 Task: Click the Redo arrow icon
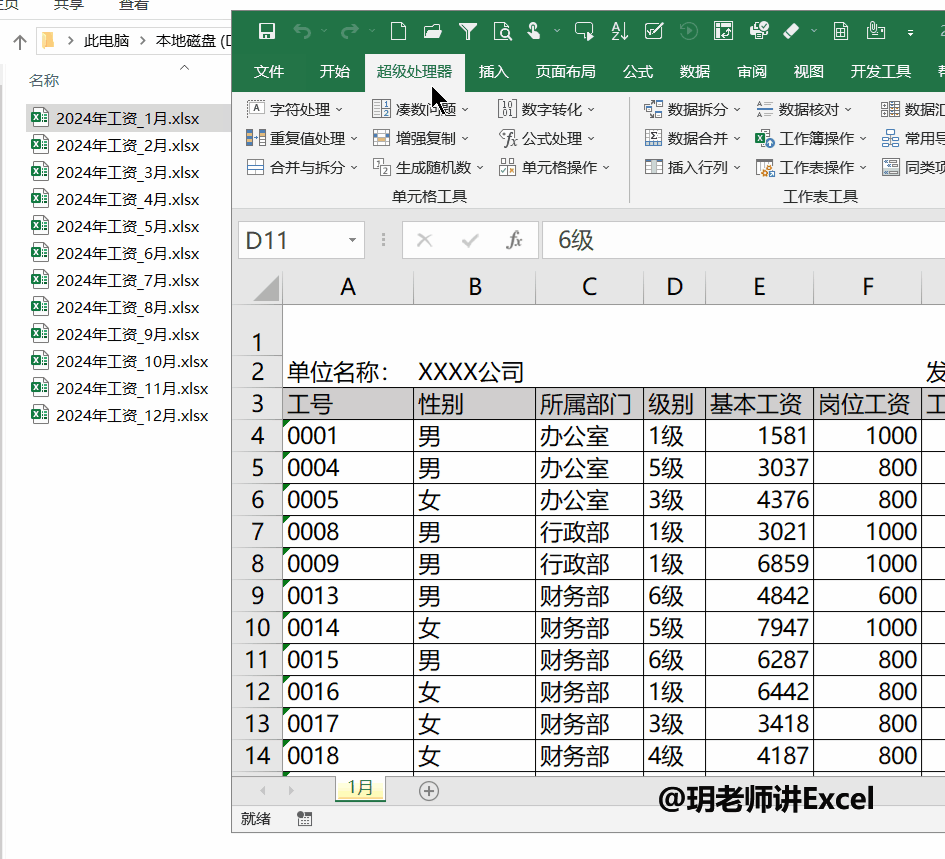350,31
